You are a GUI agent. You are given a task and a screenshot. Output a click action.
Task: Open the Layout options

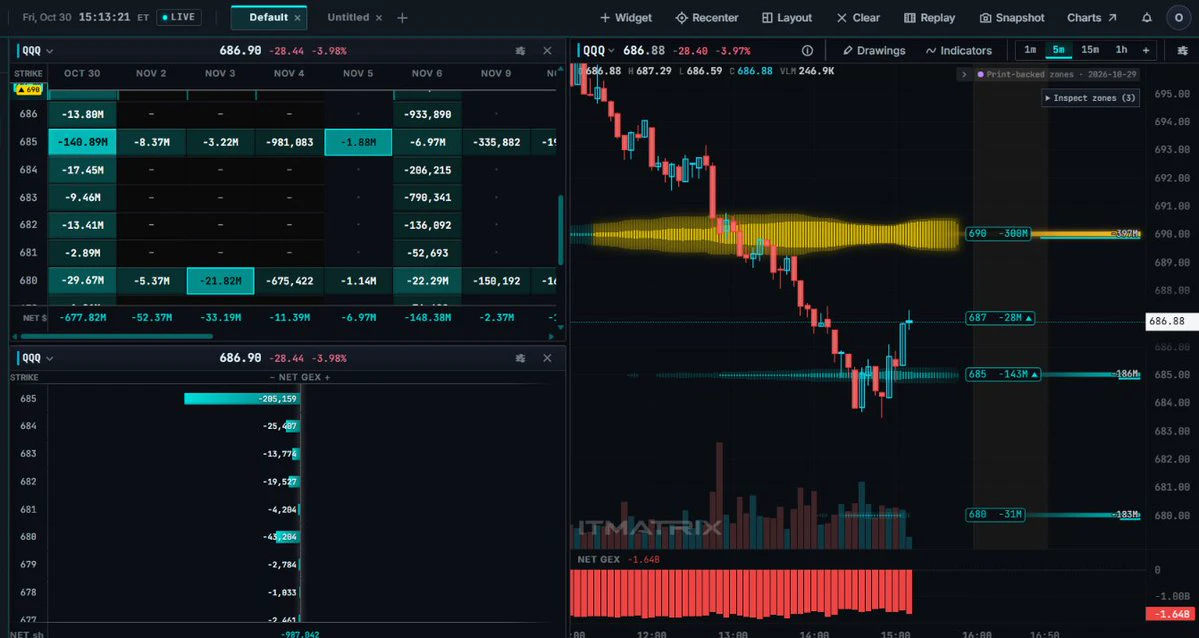[x=787, y=18]
